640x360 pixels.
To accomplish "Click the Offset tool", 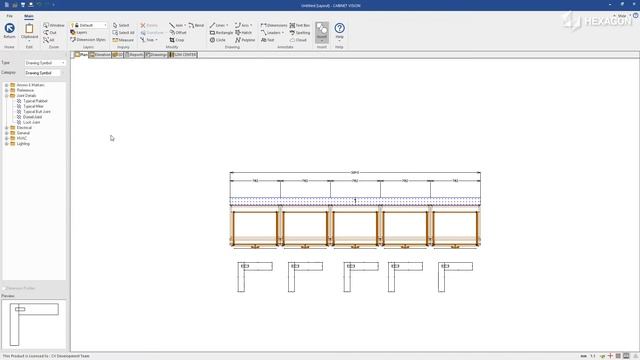I will [x=178, y=33].
